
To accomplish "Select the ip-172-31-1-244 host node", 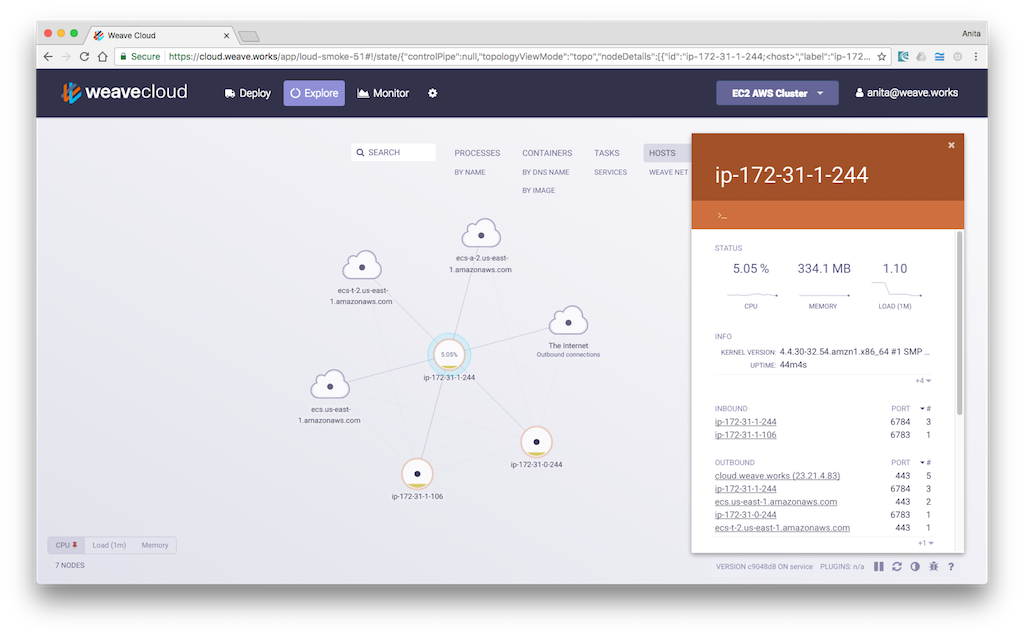I will tap(449, 355).
